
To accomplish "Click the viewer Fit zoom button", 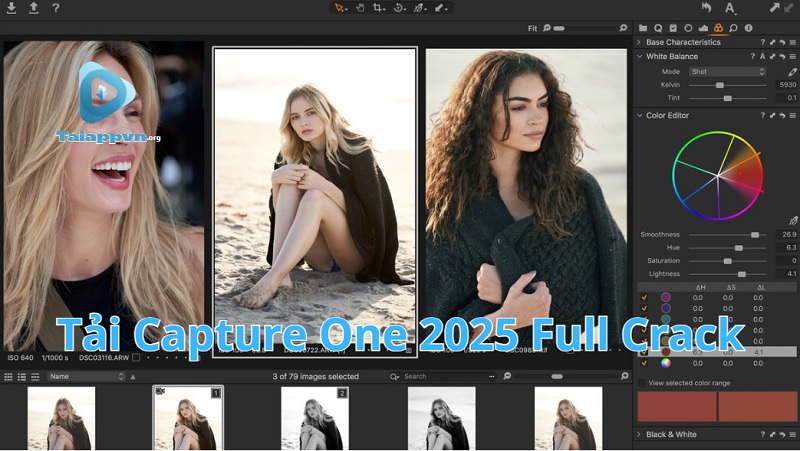I will click(x=533, y=28).
